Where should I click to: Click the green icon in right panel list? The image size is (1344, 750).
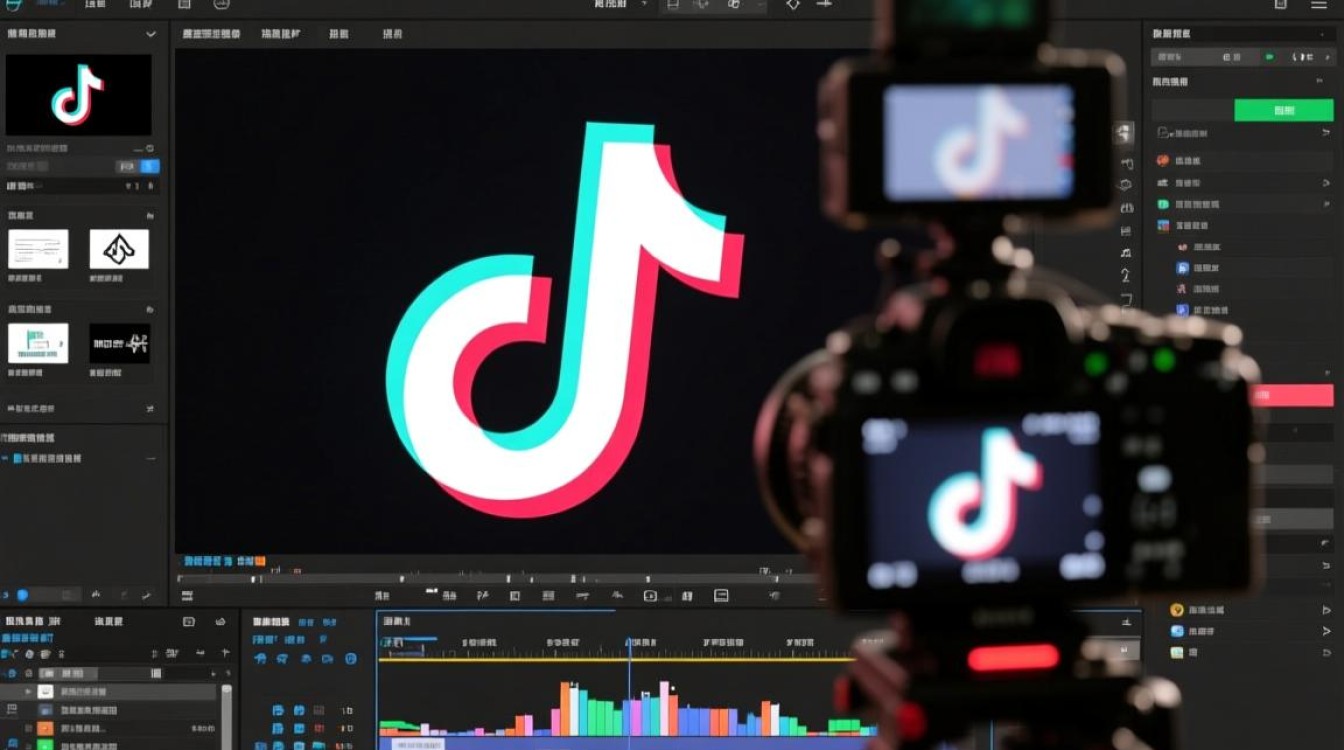click(1163, 204)
